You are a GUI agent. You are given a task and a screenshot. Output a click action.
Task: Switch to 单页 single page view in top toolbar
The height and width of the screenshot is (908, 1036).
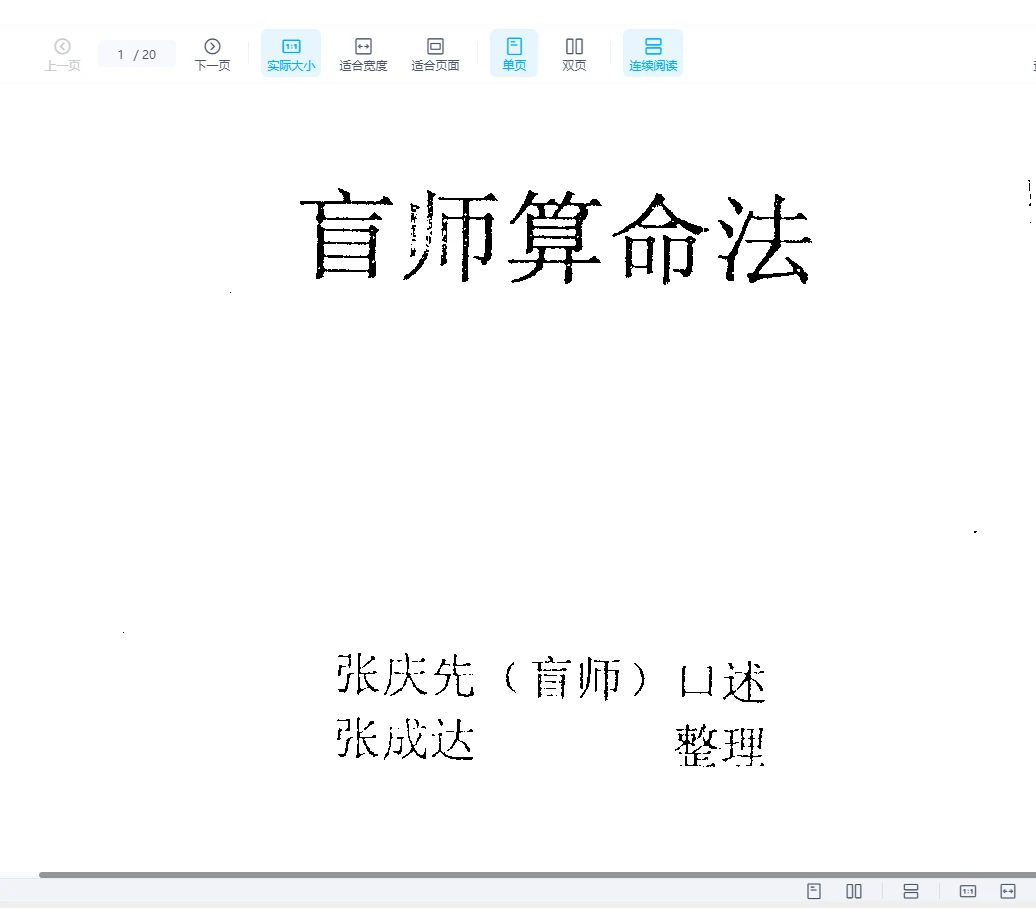[x=514, y=54]
